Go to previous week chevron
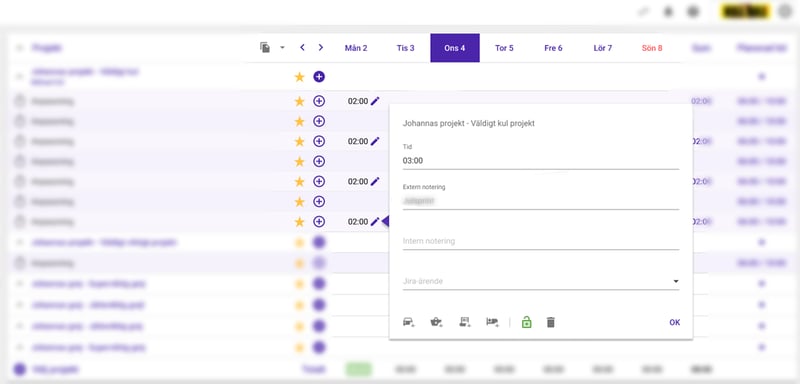Viewport: 800px width, 384px height. tap(302, 47)
